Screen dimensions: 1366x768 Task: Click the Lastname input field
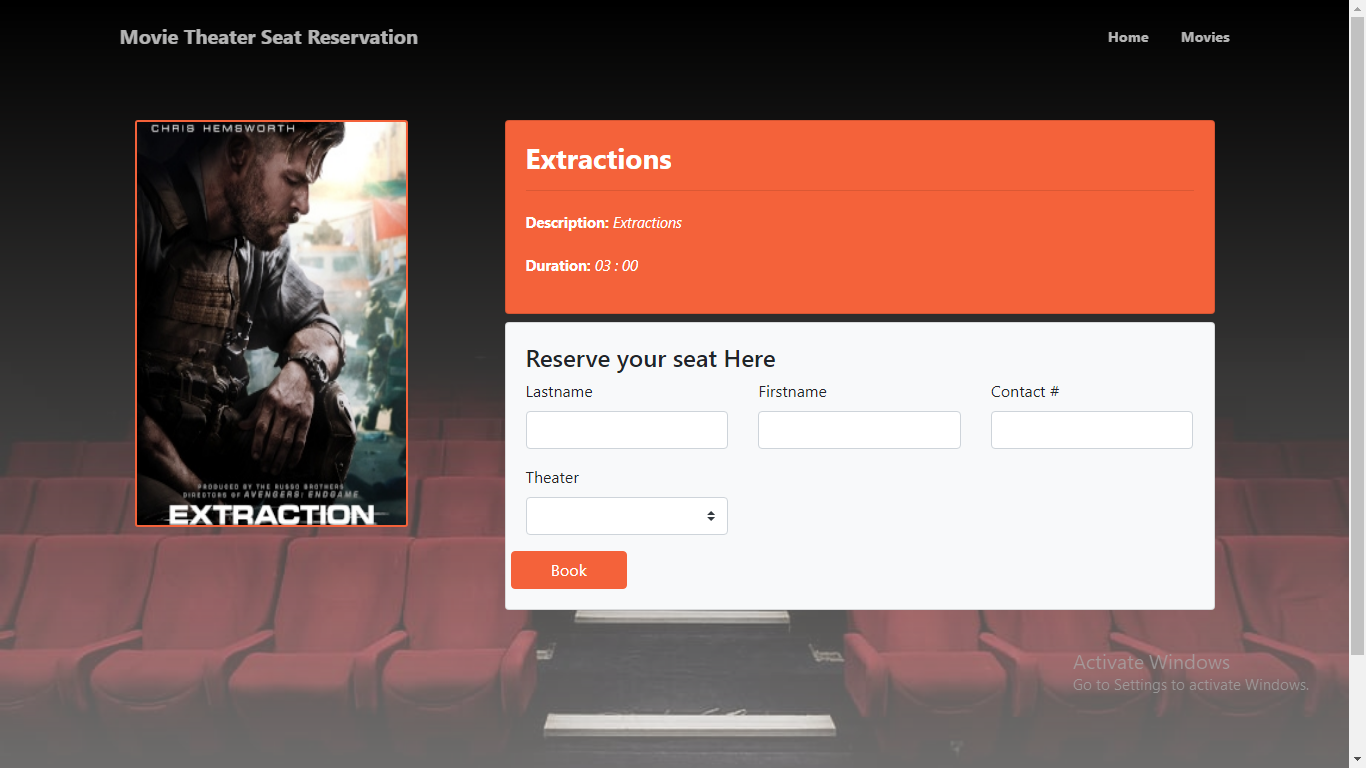click(626, 429)
